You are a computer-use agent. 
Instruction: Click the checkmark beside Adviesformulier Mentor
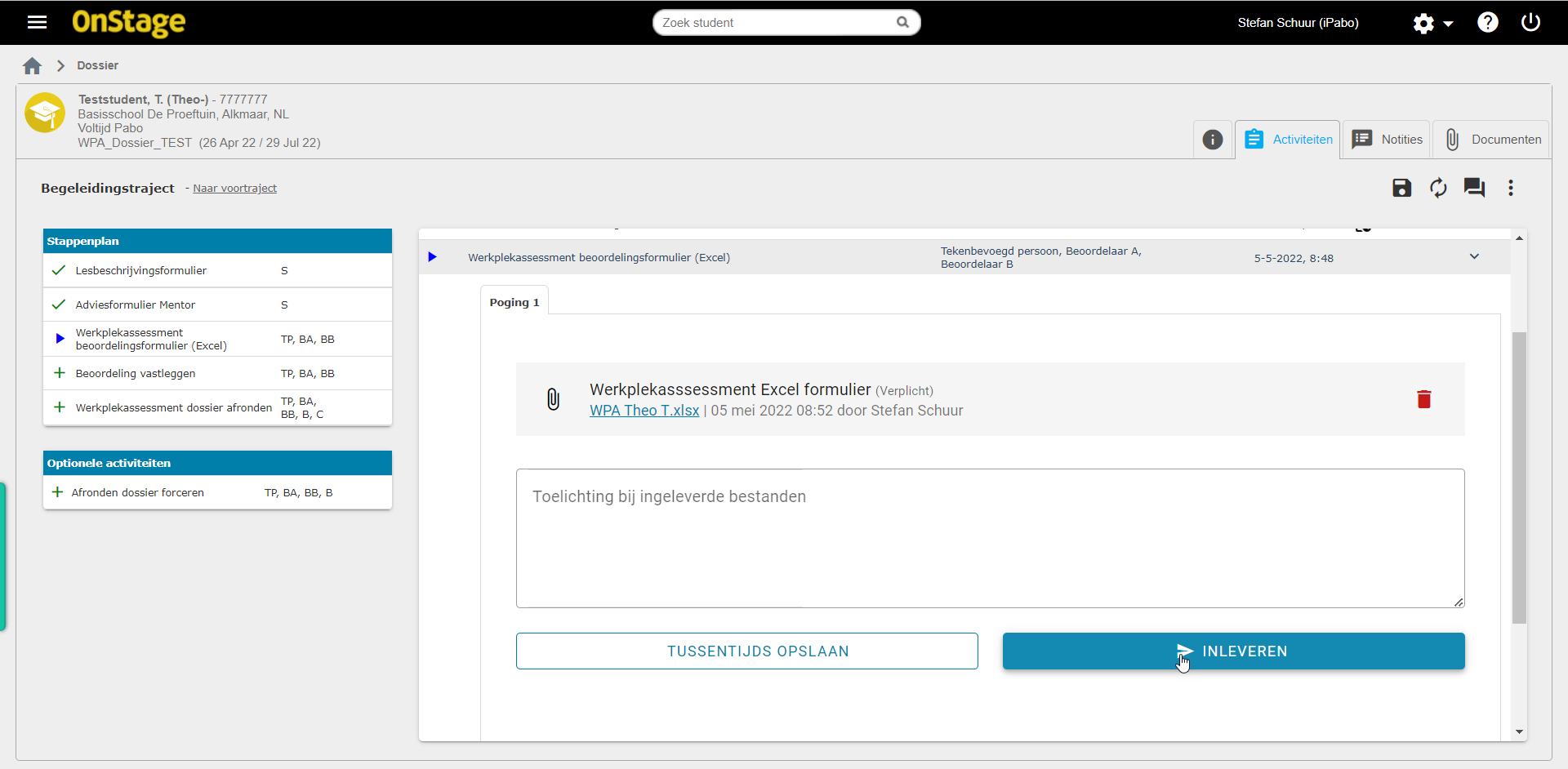click(59, 304)
